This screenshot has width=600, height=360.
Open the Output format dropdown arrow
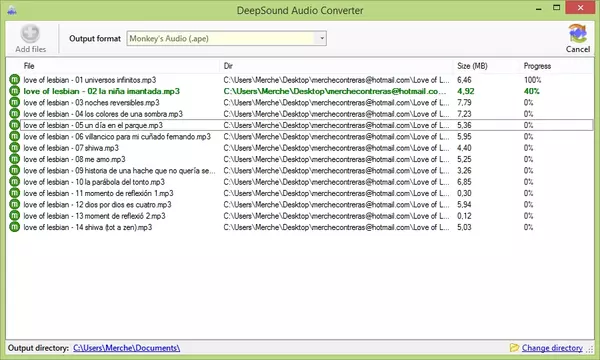pyautogui.click(x=322, y=38)
